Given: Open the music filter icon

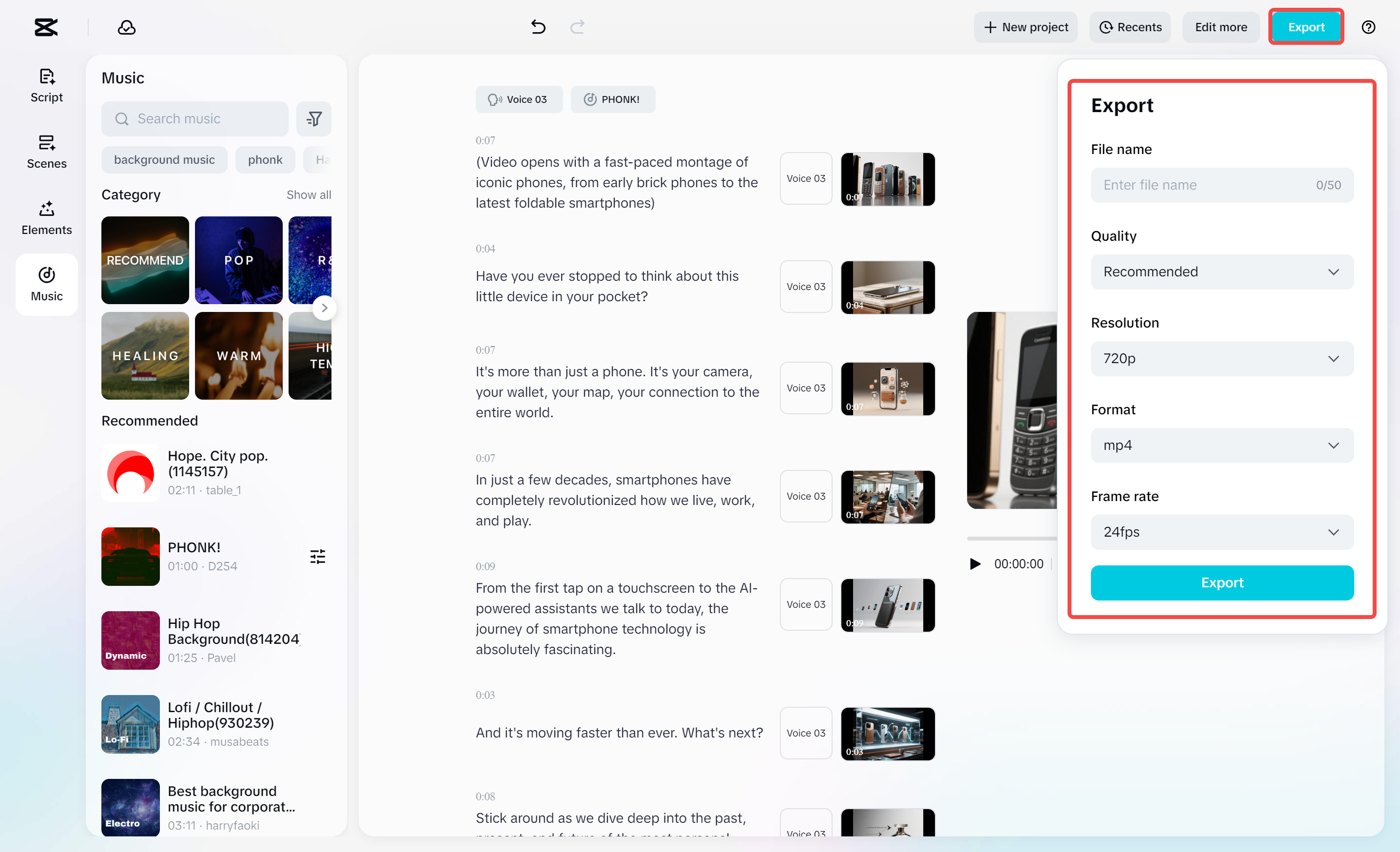Looking at the screenshot, I should [313, 119].
